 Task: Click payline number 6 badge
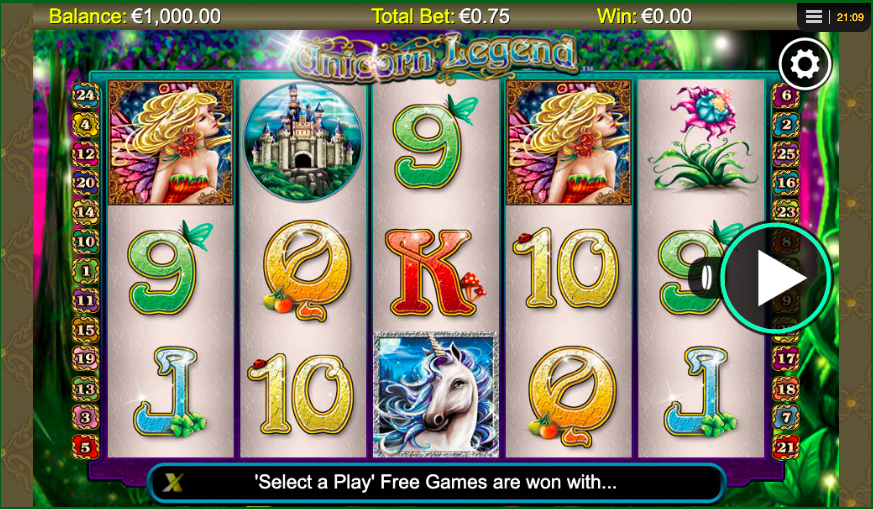[786, 95]
